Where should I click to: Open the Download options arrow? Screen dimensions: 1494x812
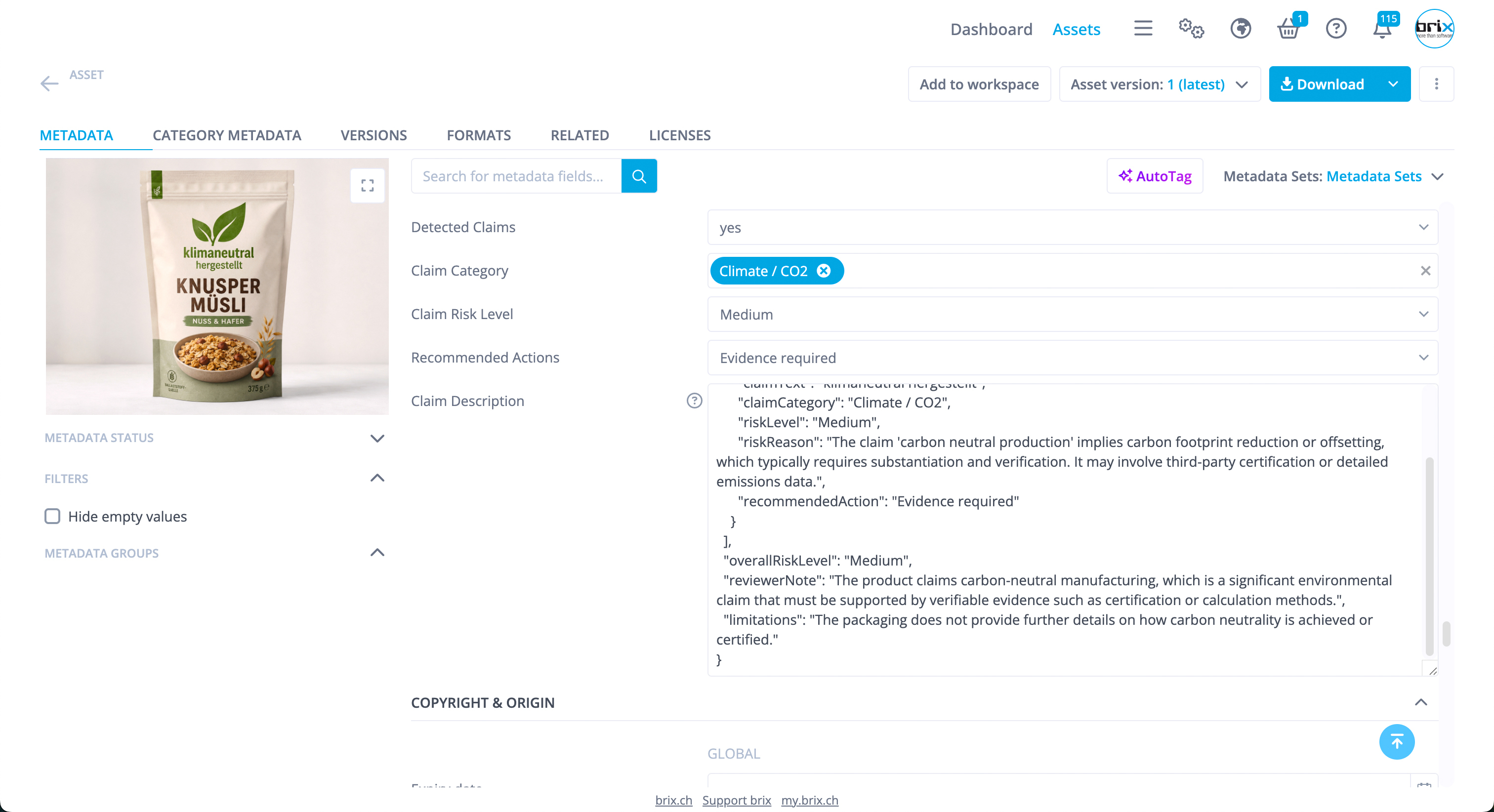[x=1393, y=84]
